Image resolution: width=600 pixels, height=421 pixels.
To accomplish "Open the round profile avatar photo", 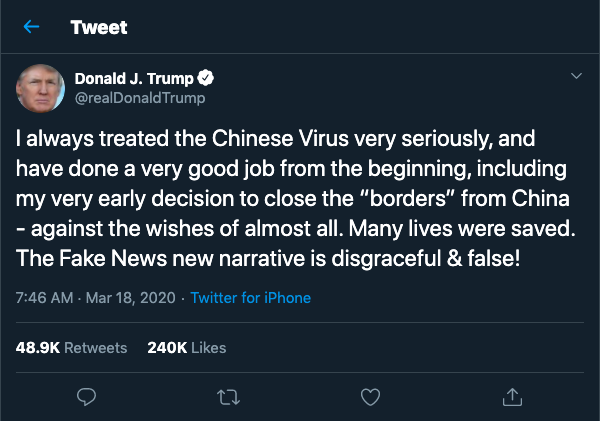I will click(40, 88).
